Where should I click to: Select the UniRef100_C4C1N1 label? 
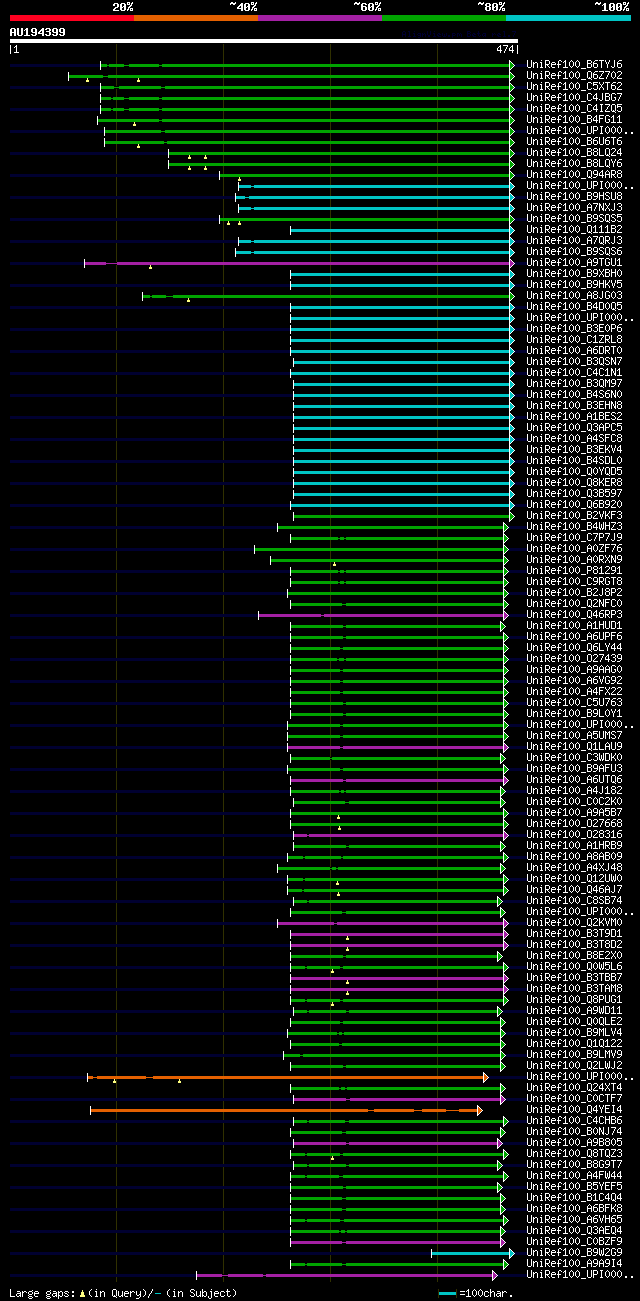tap(574, 372)
